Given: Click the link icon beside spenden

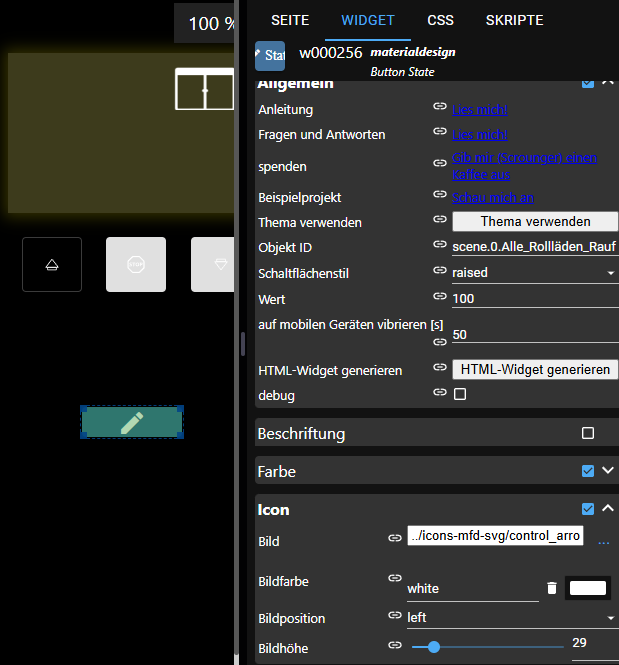Looking at the screenshot, I should [440, 163].
